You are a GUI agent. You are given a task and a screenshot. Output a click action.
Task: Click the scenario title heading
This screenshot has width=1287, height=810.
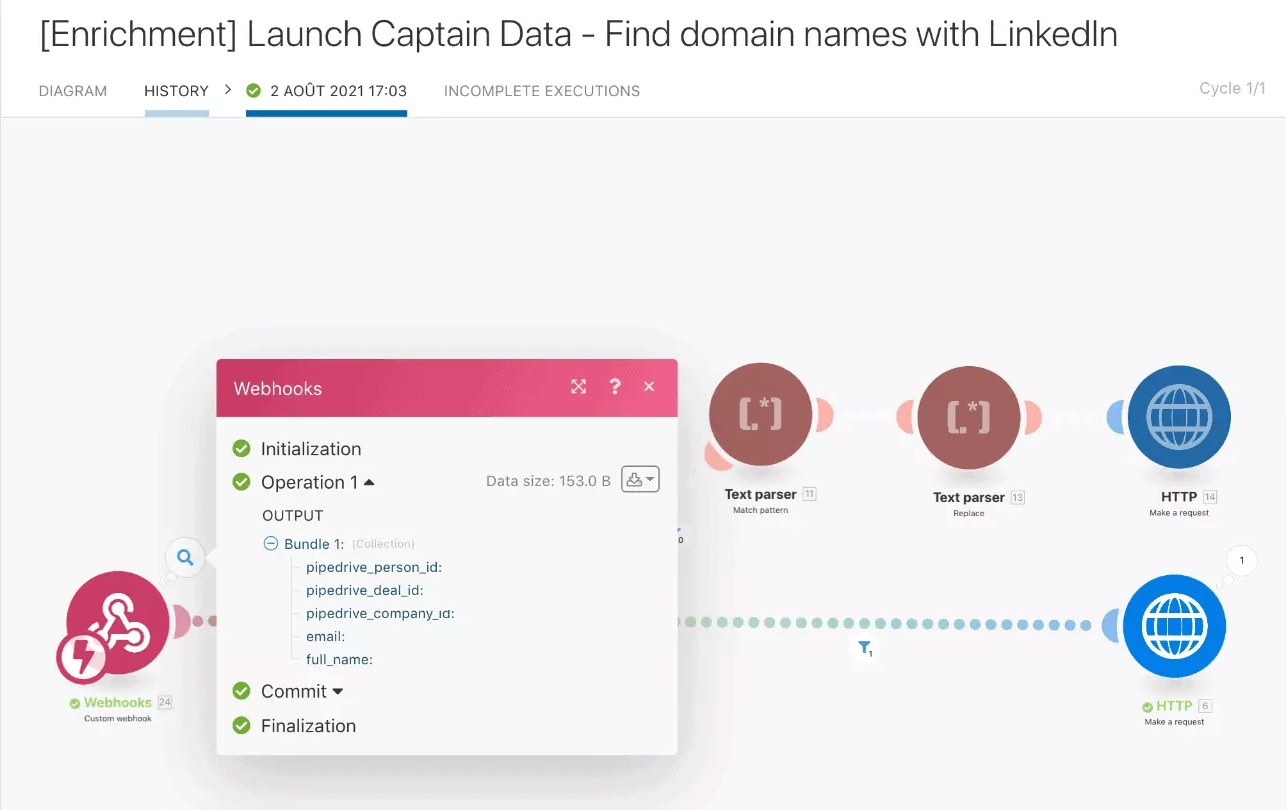pyautogui.click(x=578, y=36)
